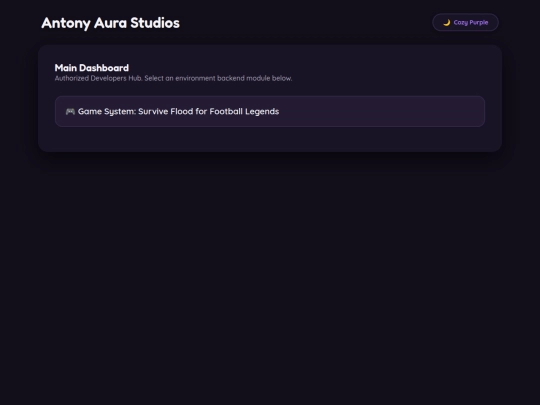540x405 pixels.
Task: Click the game controller icon
Action: click(x=70, y=111)
